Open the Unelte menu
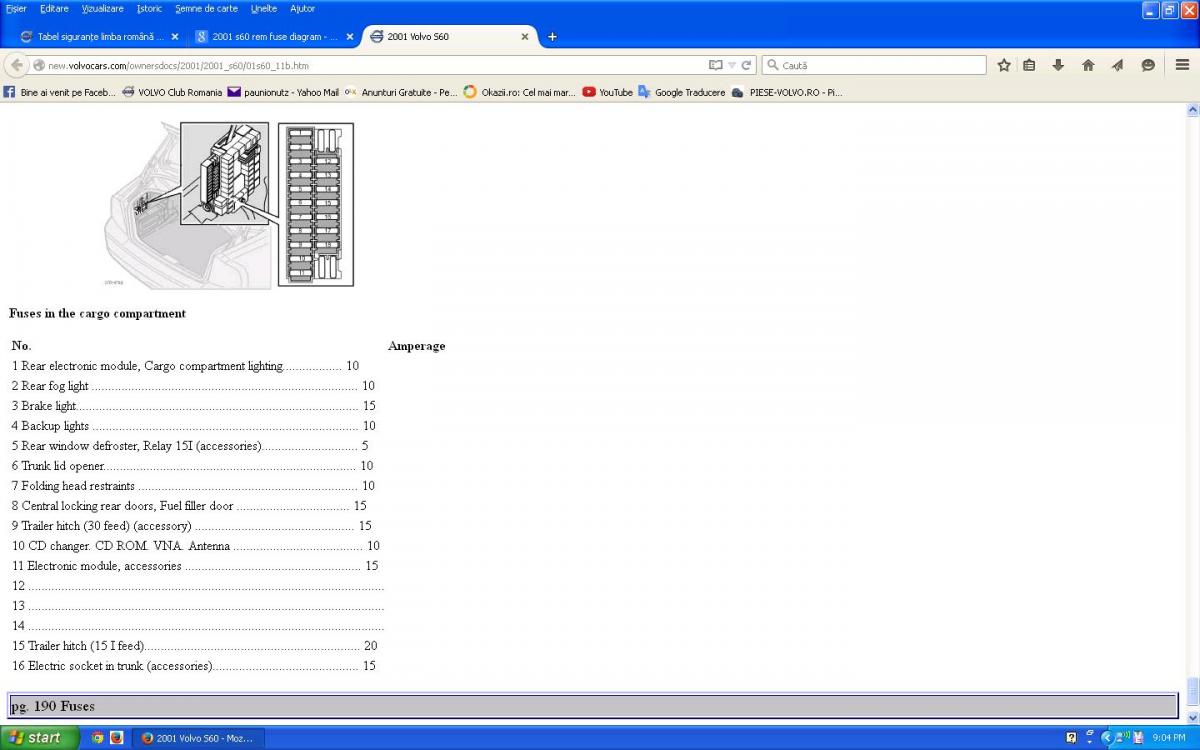This screenshot has height=750, width=1200. 264,8
